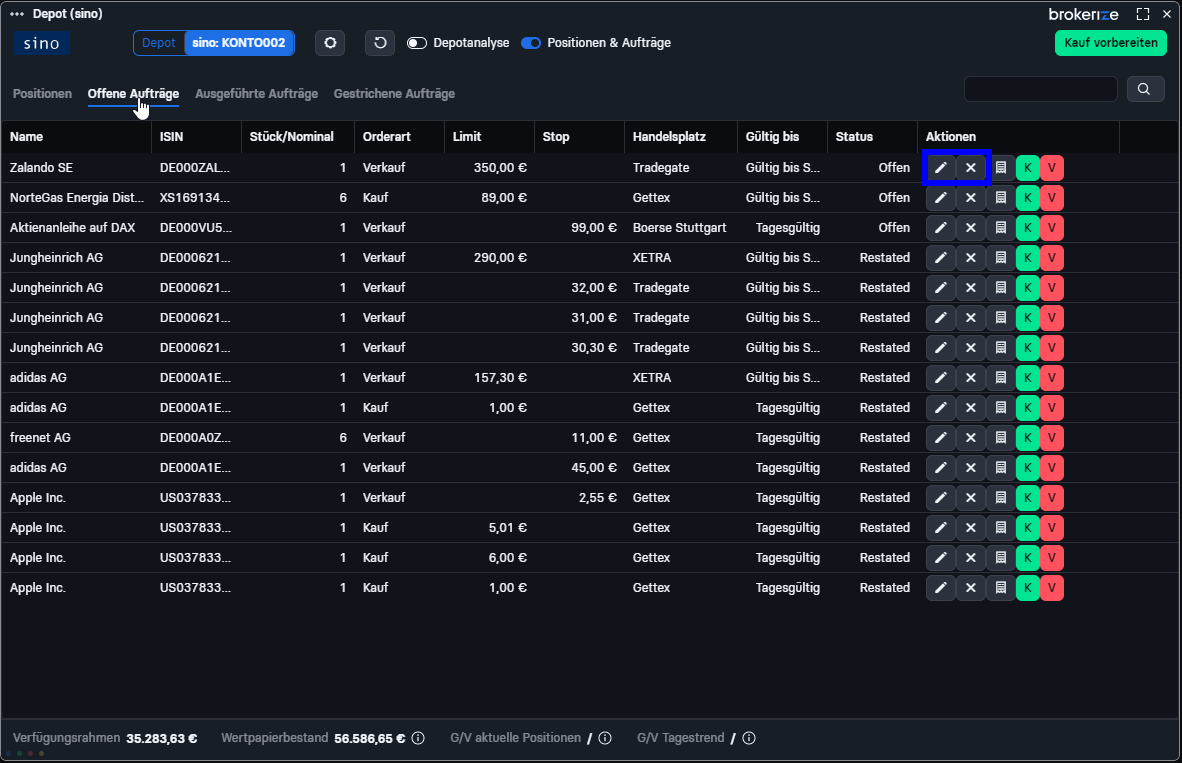
Task: Open details for adidas stop 45,00 € order
Action: click(x=1001, y=467)
